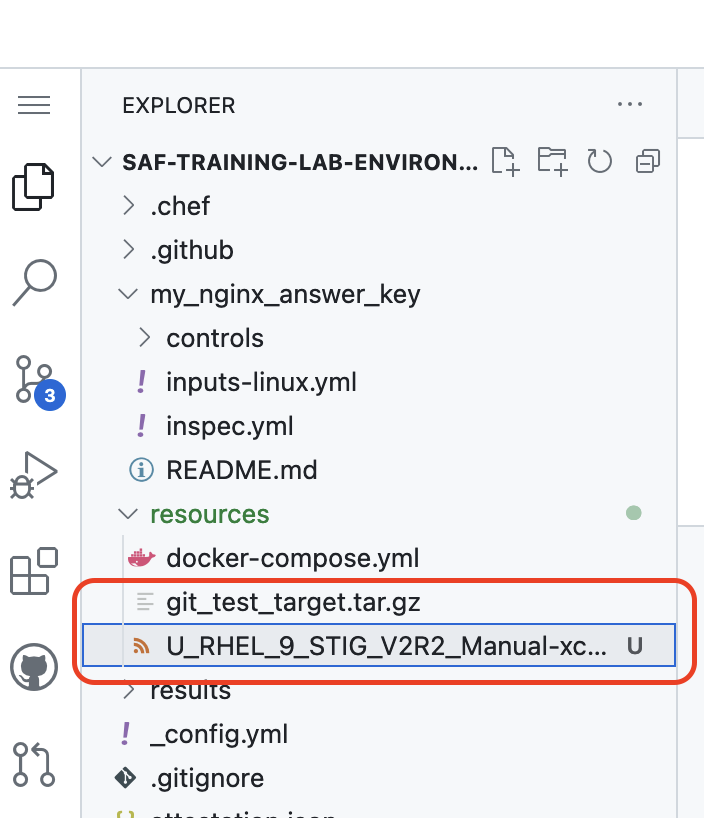Viewport: 704px width, 818px height.
Task: Collapse all folders in Explorer
Action: click(x=648, y=161)
